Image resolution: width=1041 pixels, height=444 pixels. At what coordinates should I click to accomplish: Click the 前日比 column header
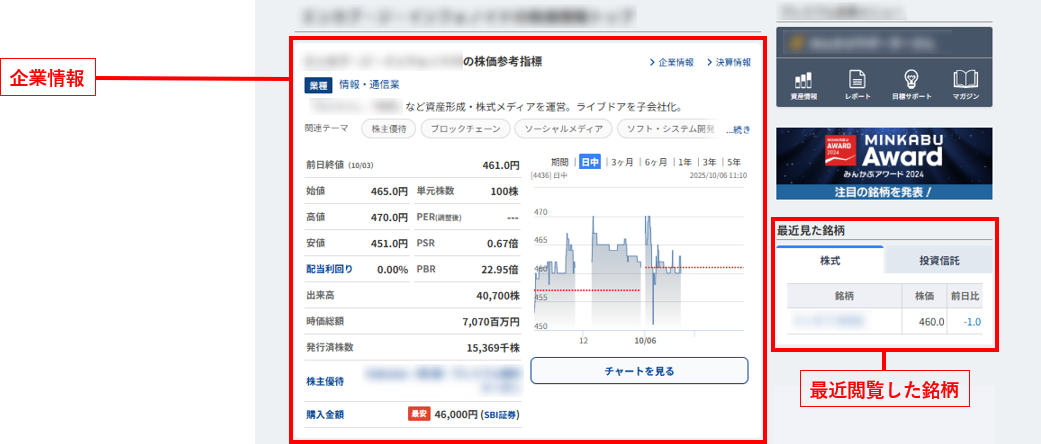965,296
